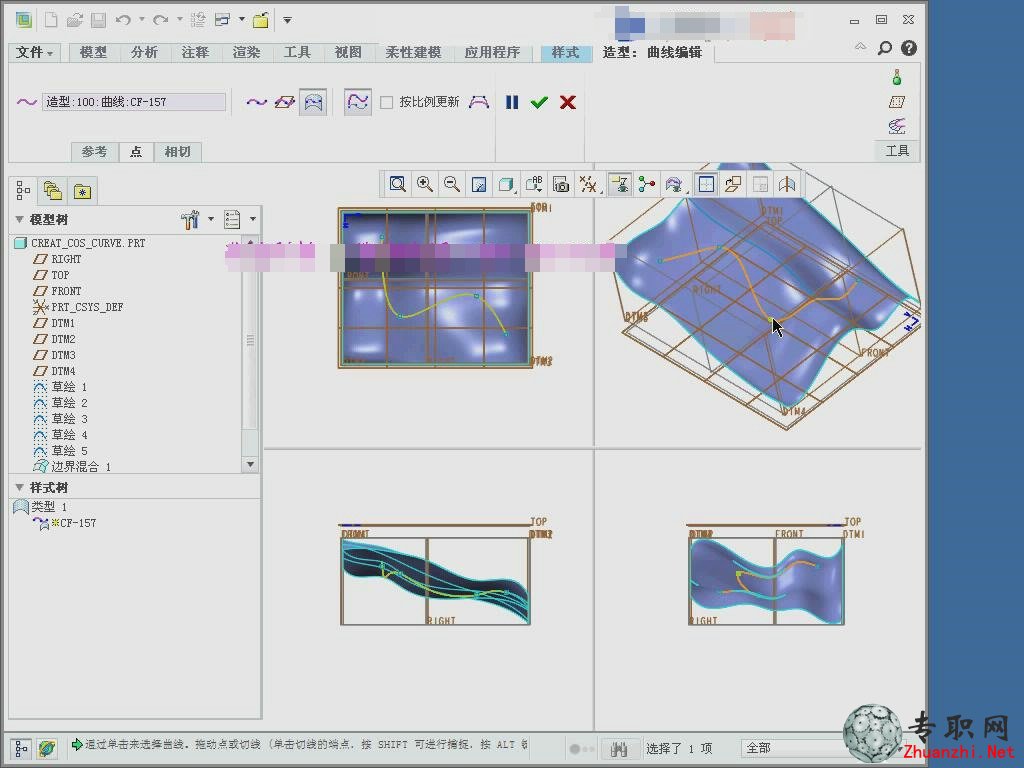Click the 工具 label button at right
Screen dimensions: 1024x768
(x=897, y=151)
